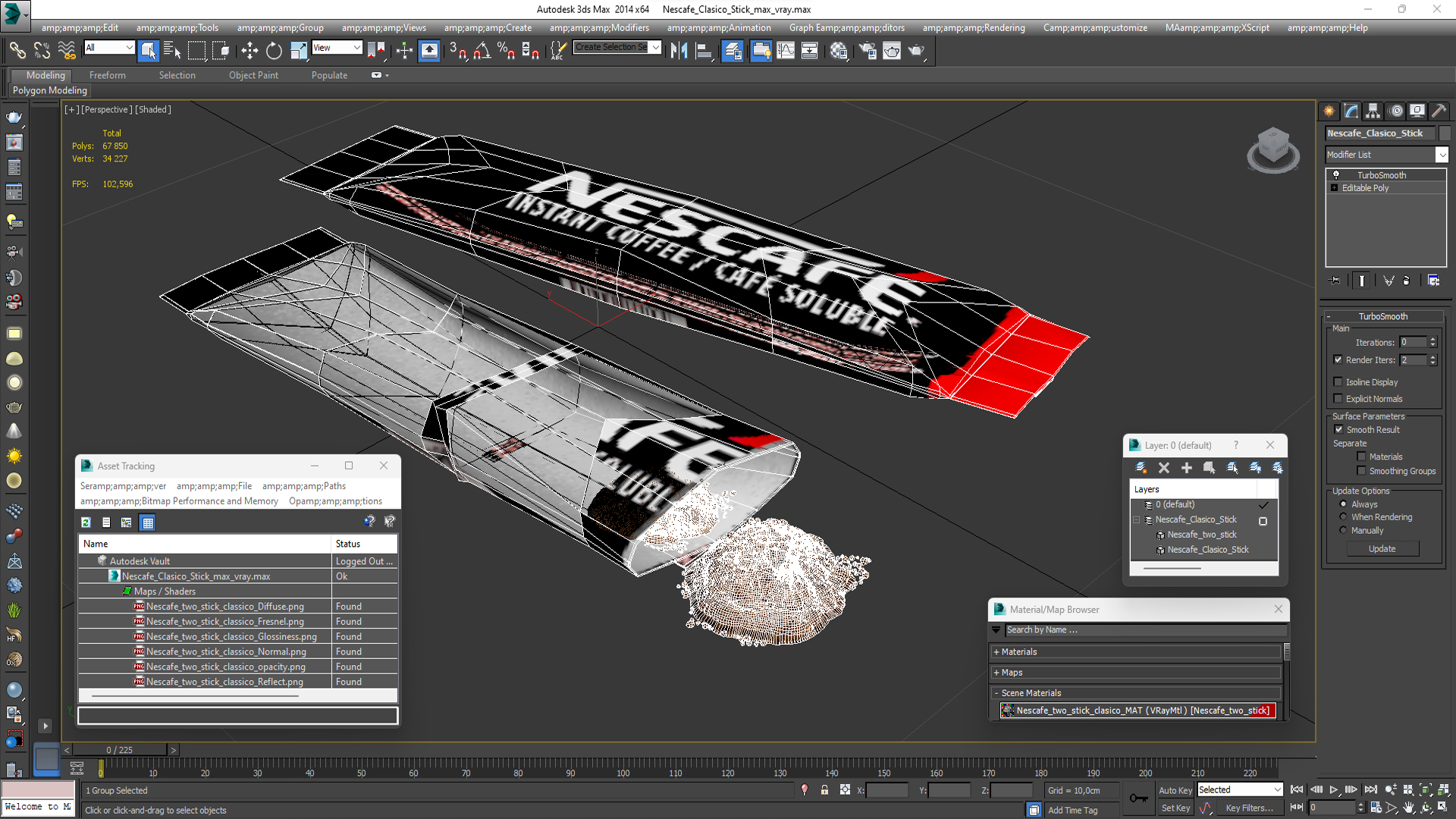Click the Key Filters button

tap(1249, 808)
